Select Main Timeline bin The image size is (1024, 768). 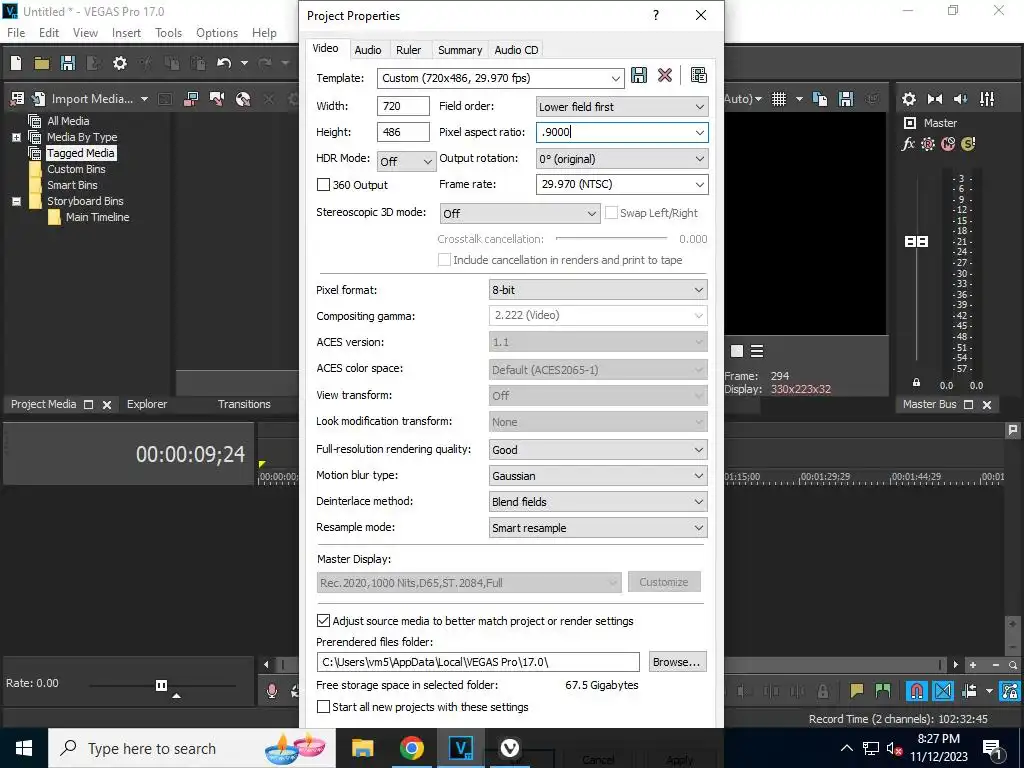click(97, 217)
